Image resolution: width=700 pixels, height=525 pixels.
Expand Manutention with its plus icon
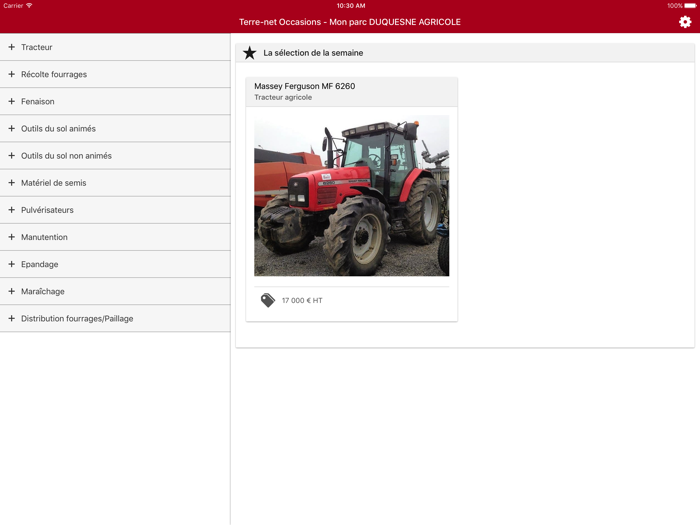click(x=12, y=237)
